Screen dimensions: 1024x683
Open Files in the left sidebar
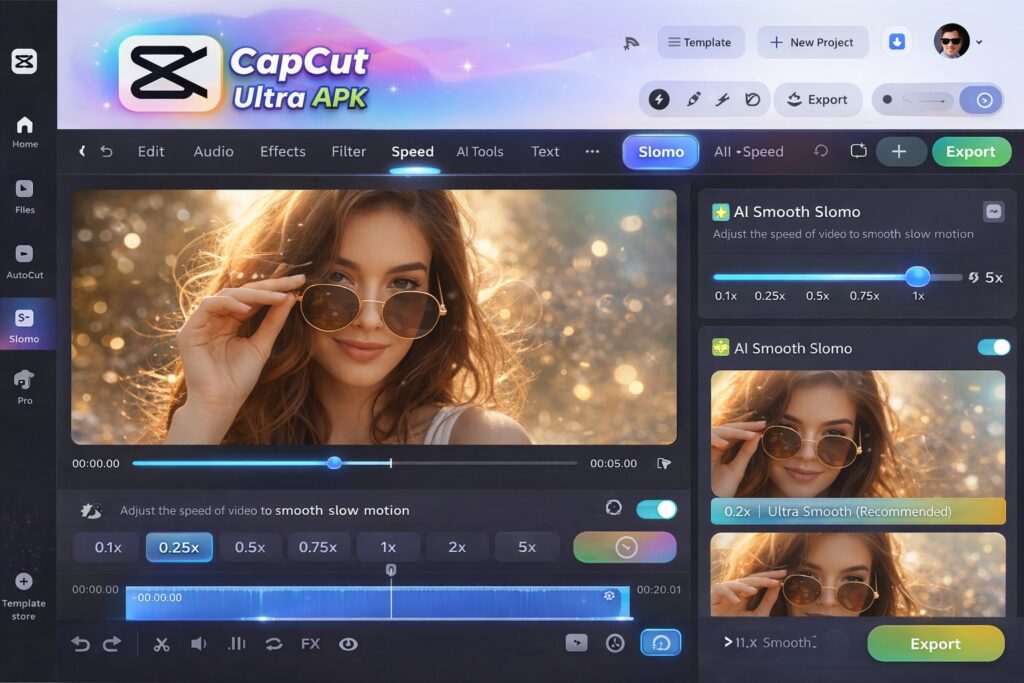pos(25,195)
